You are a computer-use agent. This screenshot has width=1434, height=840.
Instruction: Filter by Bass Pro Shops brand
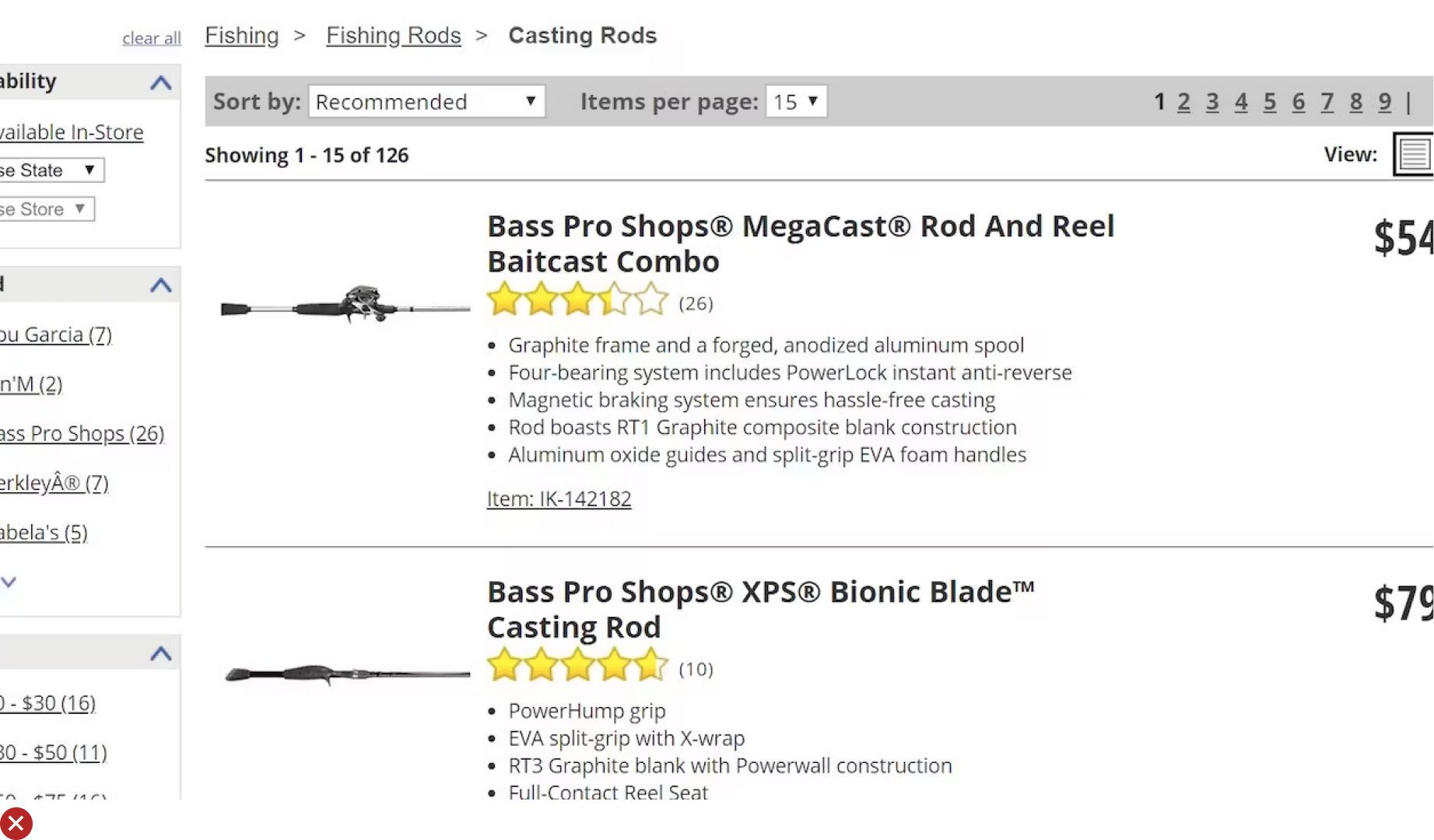pyautogui.click(x=81, y=433)
